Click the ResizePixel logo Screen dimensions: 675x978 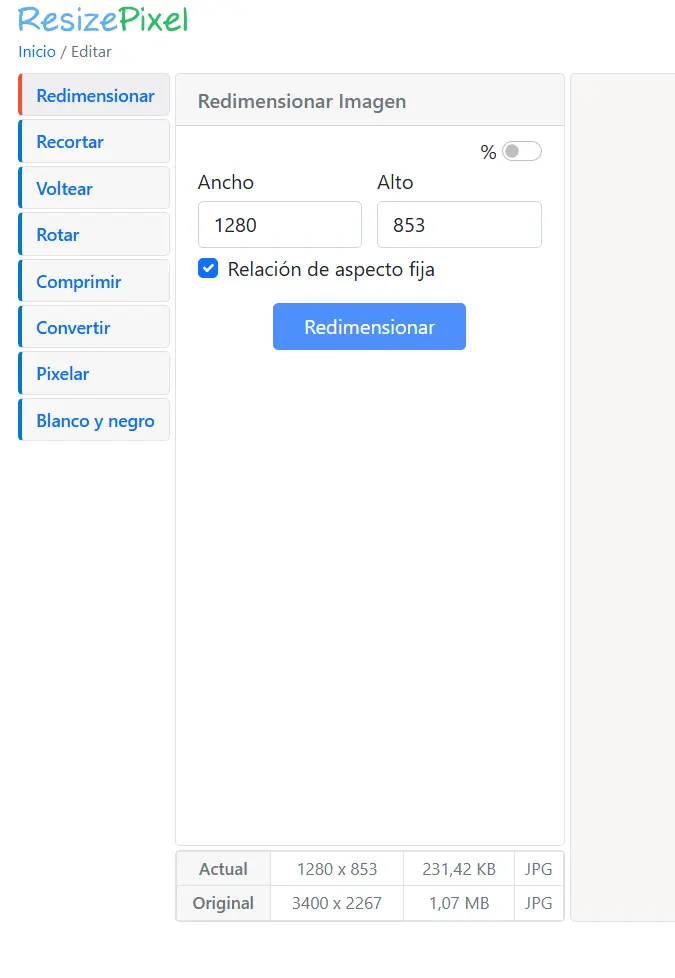[x=103, y=19]
